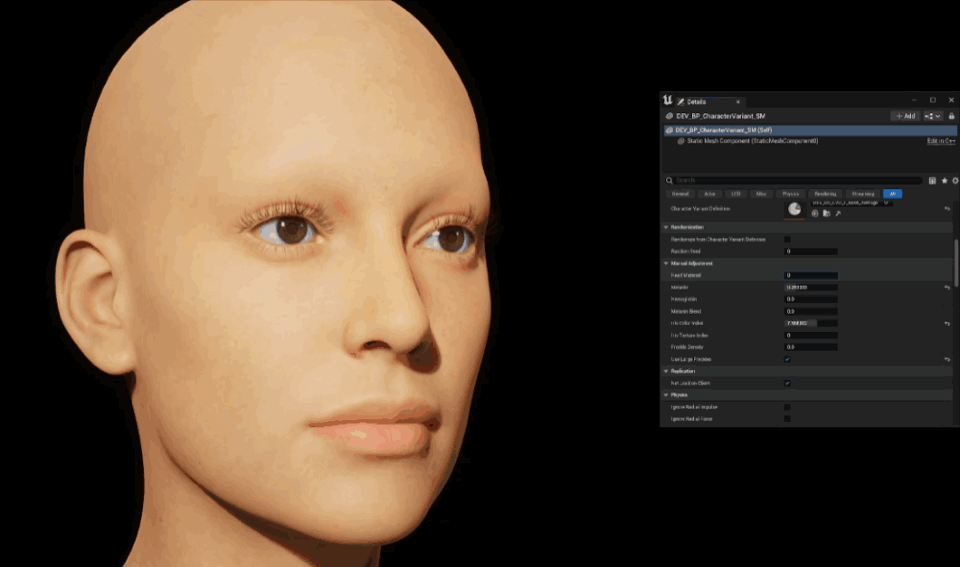Enable Ignore Radial Impulse checkbox
Viewport: 960px width, 567px height.
787,407
